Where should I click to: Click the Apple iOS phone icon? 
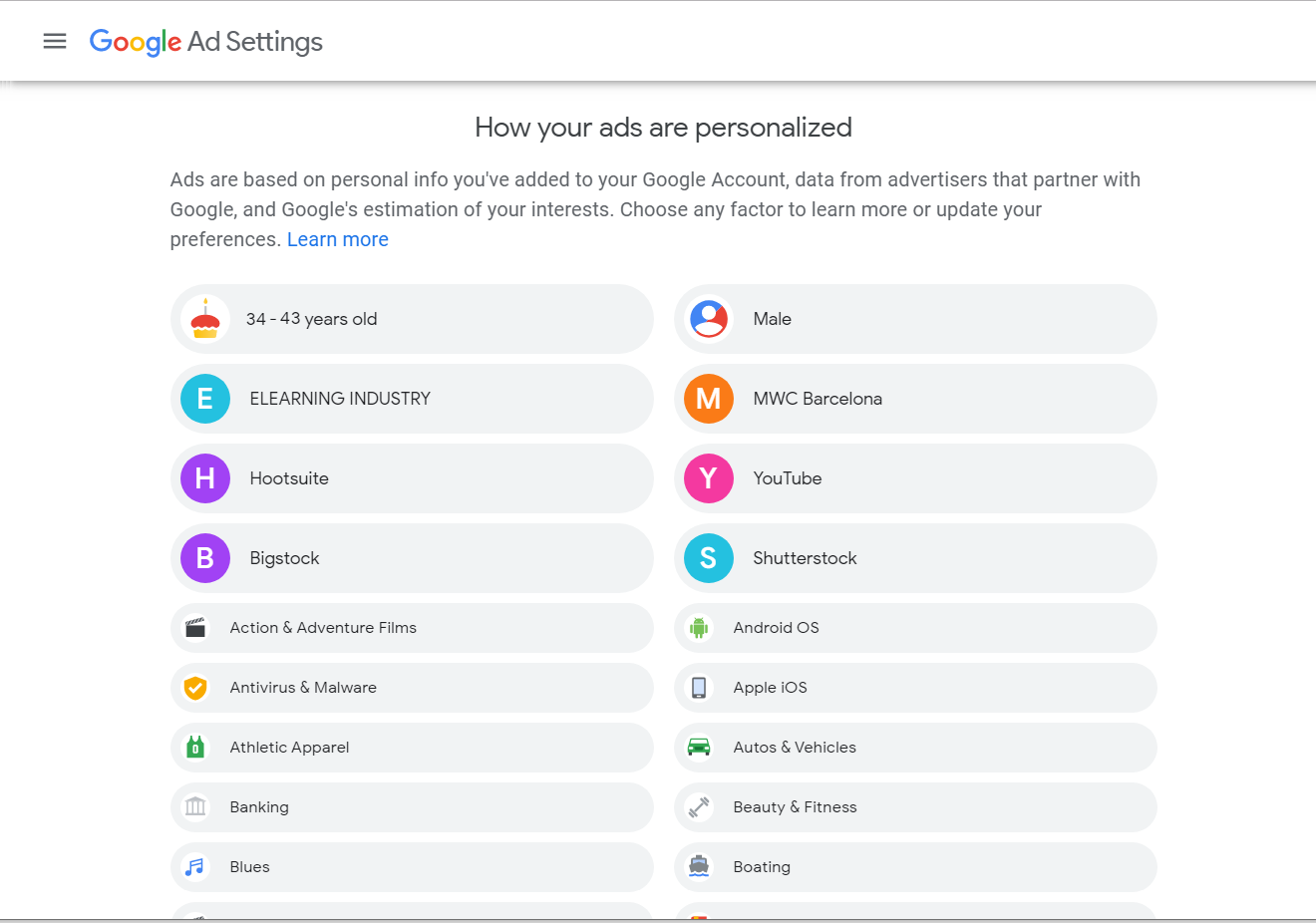click(699, 688)
